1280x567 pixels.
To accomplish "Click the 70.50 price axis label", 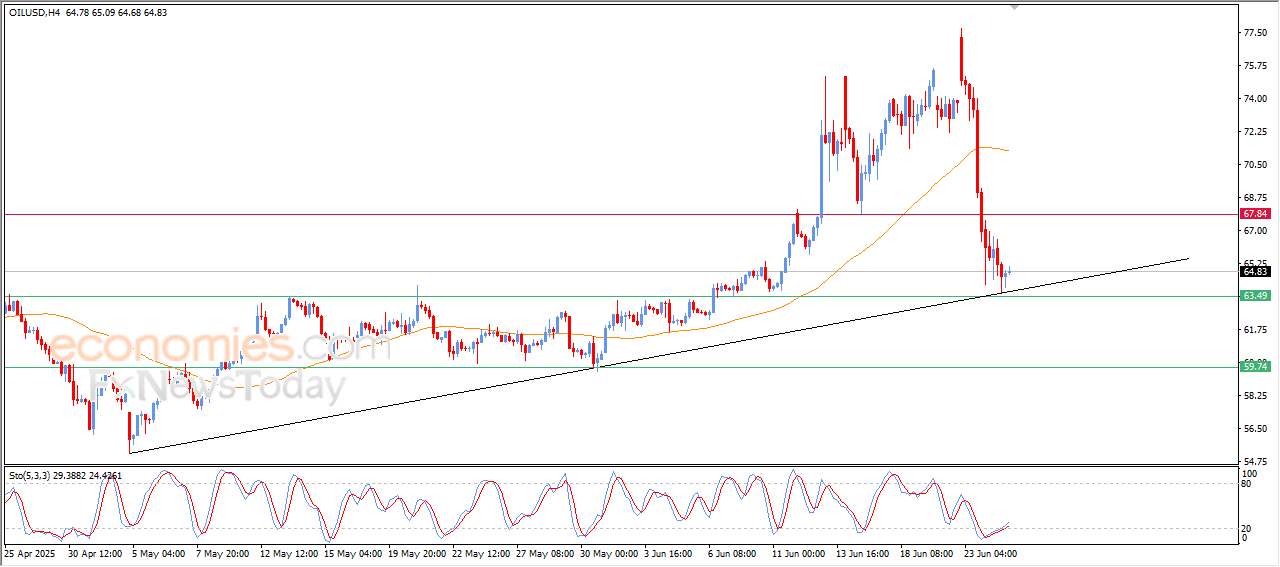I will (1256, 165).
